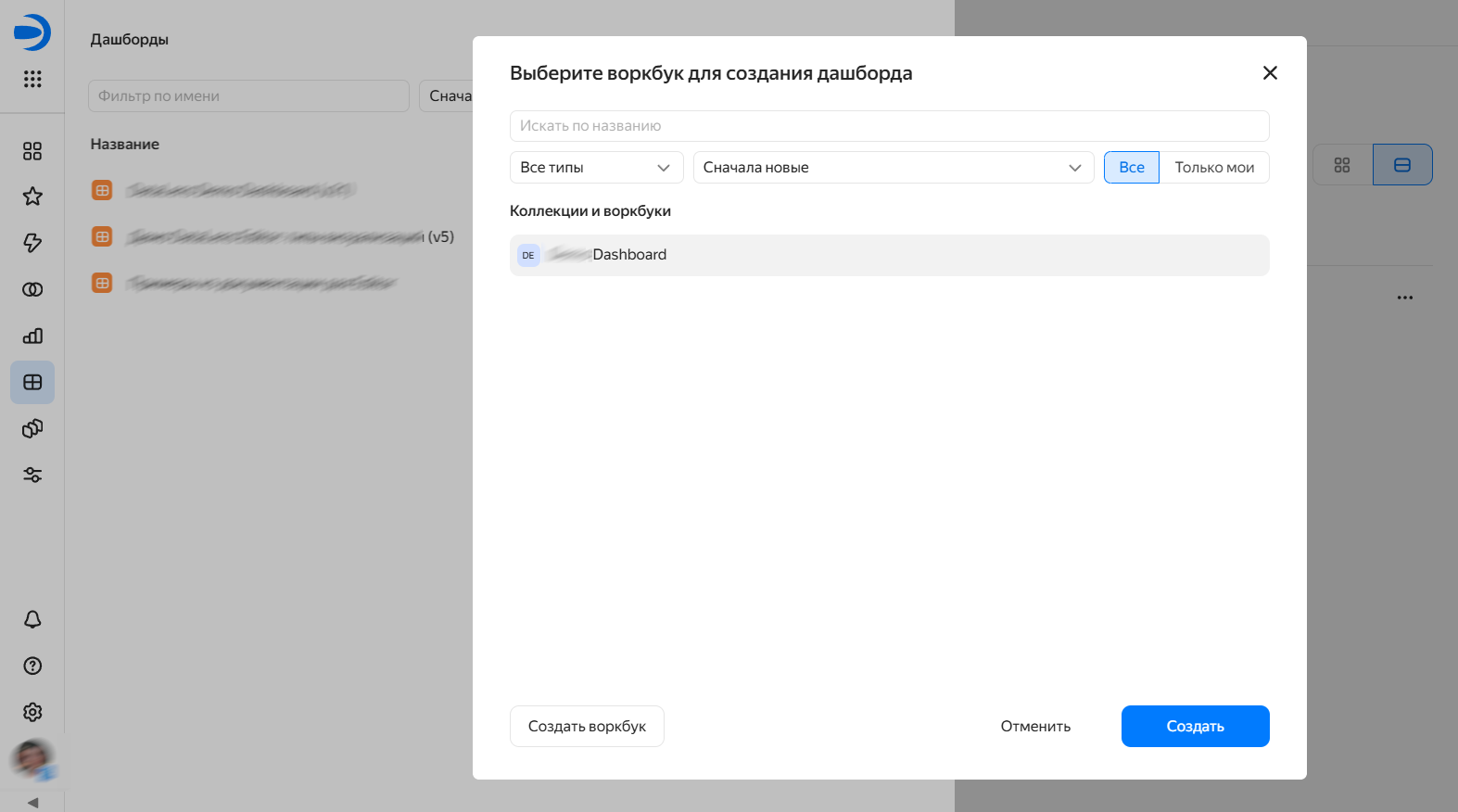Open the Favorites star in sidebar
Image resolution: width=1458 pixels, height=812 pixels.
(32, 197)
